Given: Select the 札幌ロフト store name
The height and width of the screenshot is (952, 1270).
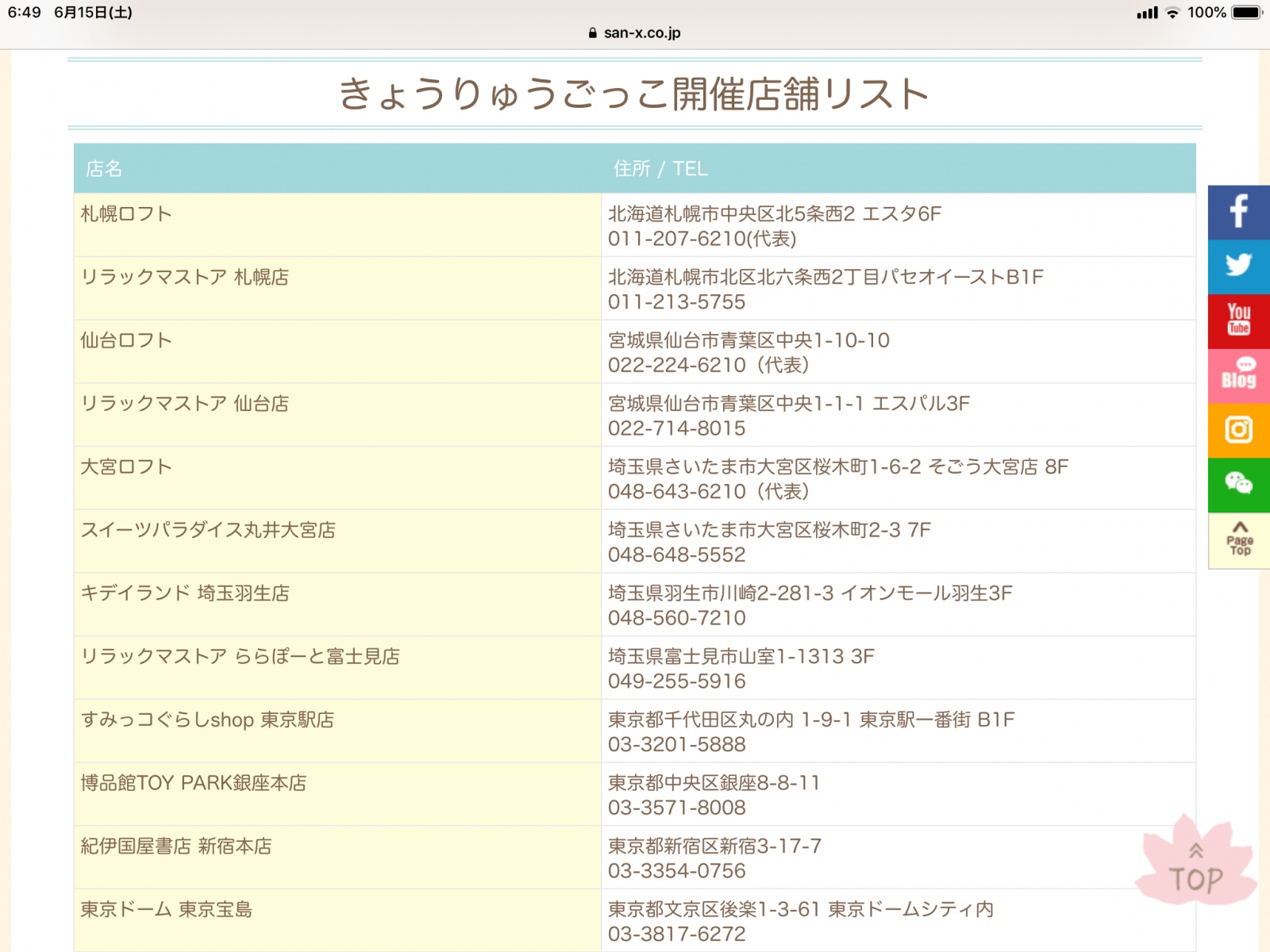Looking at the screenshot, I should coord(126,213).
